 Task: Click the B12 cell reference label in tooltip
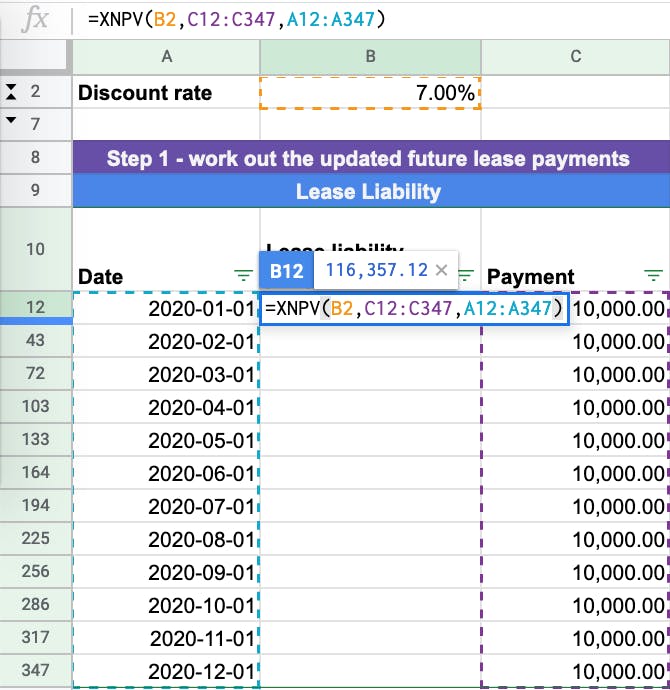286,270
